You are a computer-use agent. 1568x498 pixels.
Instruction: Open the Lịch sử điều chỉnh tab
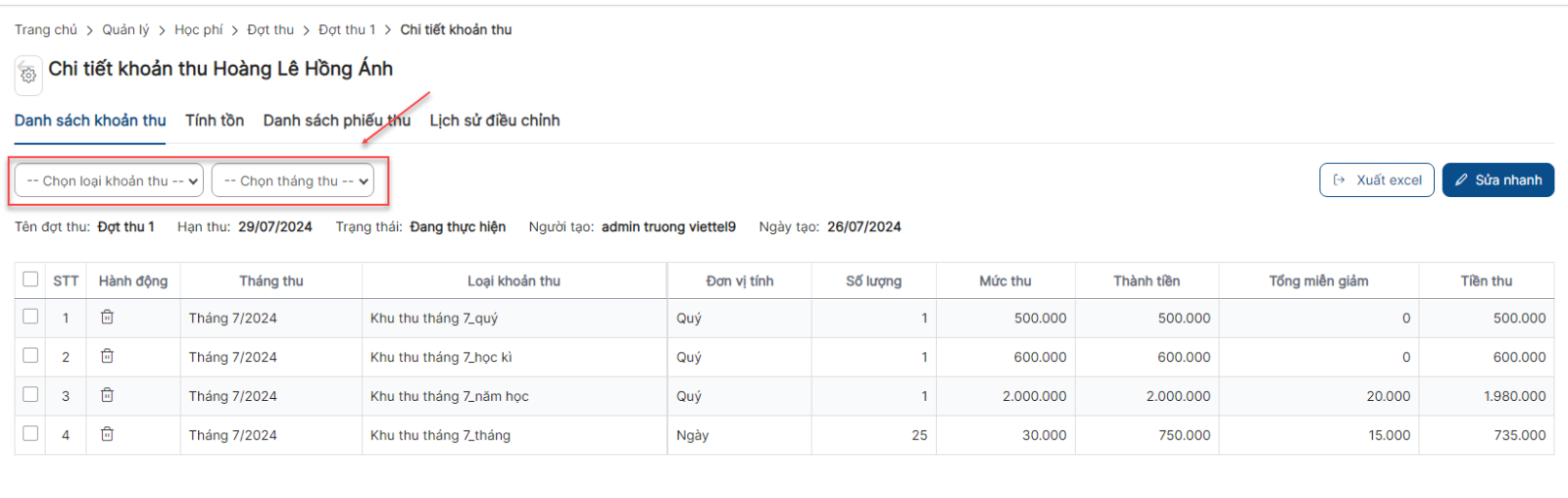tap(495, 121)
